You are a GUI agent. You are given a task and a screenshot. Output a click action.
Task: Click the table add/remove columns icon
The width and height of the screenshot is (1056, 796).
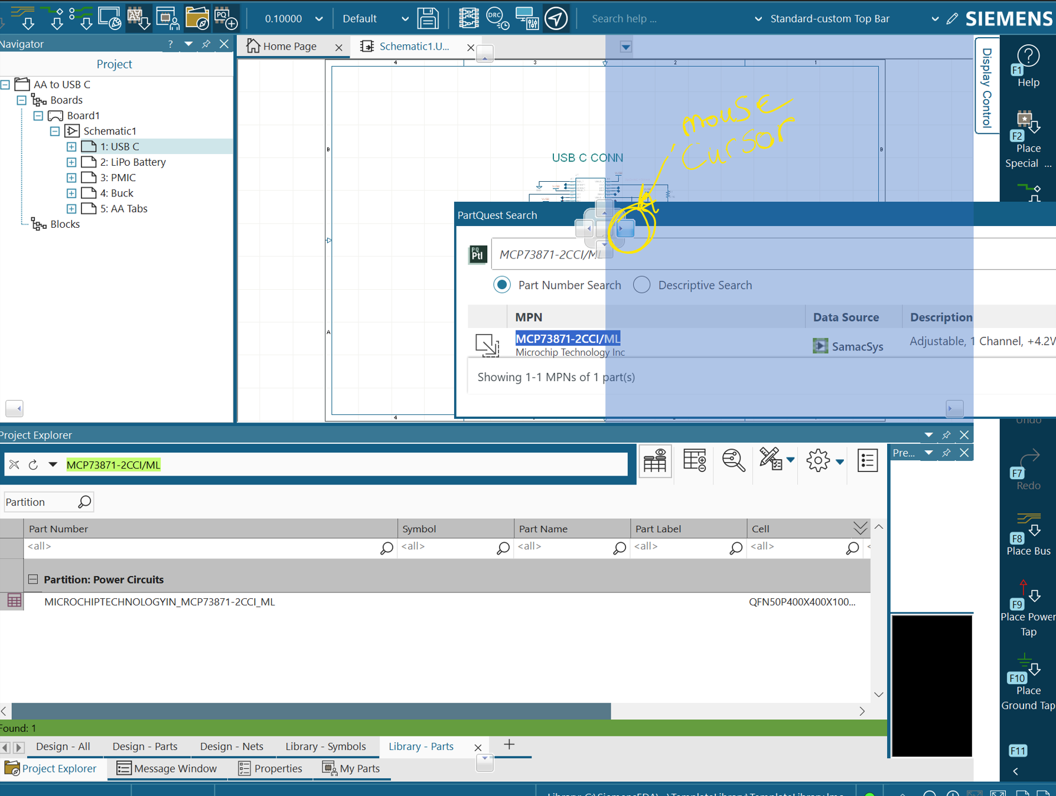pyautogui.click(x=694, y=461)
